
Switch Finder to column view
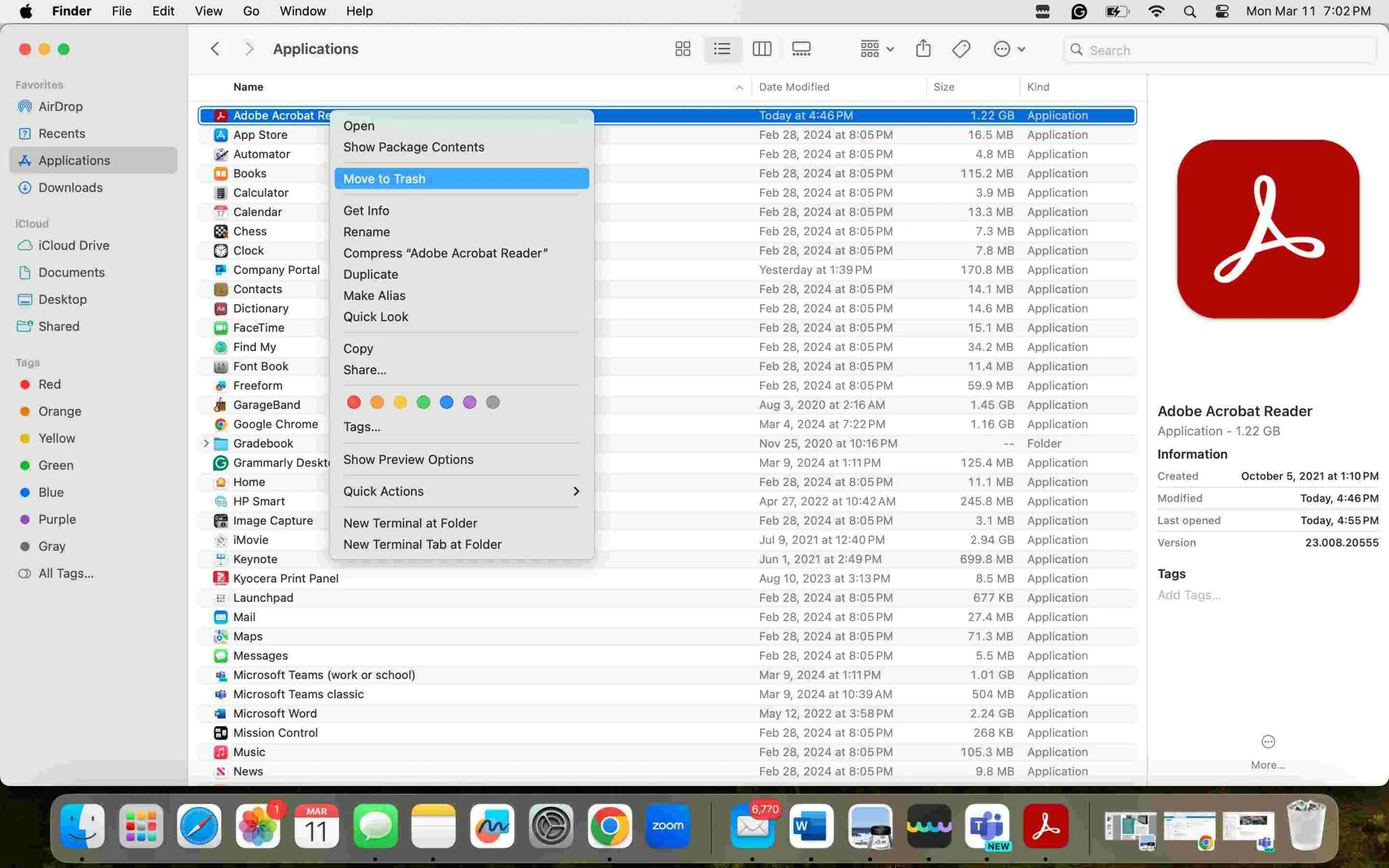762,49
